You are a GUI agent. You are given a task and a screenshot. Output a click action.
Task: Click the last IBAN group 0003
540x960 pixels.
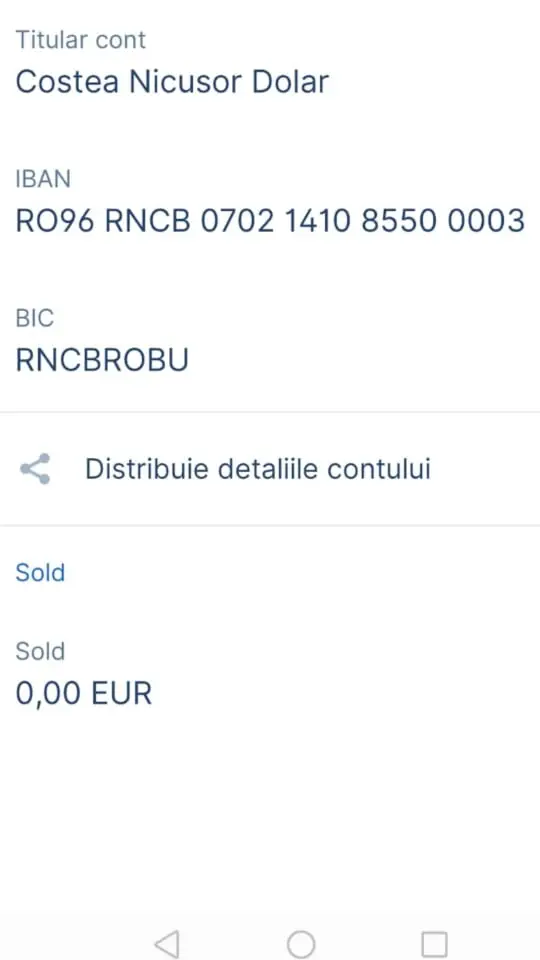(486, 221)
